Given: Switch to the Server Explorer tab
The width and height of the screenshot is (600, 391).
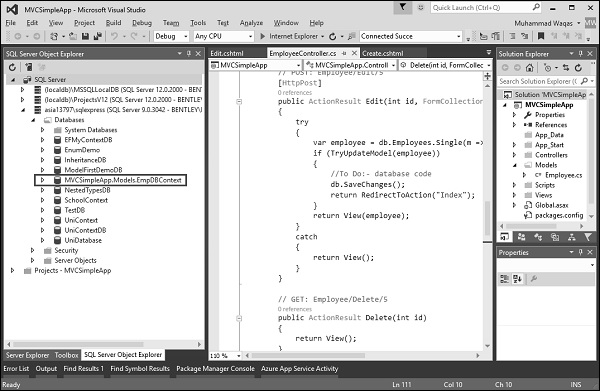Looking at the screenshot, I should pyautogui.click(x=28, y=355).
